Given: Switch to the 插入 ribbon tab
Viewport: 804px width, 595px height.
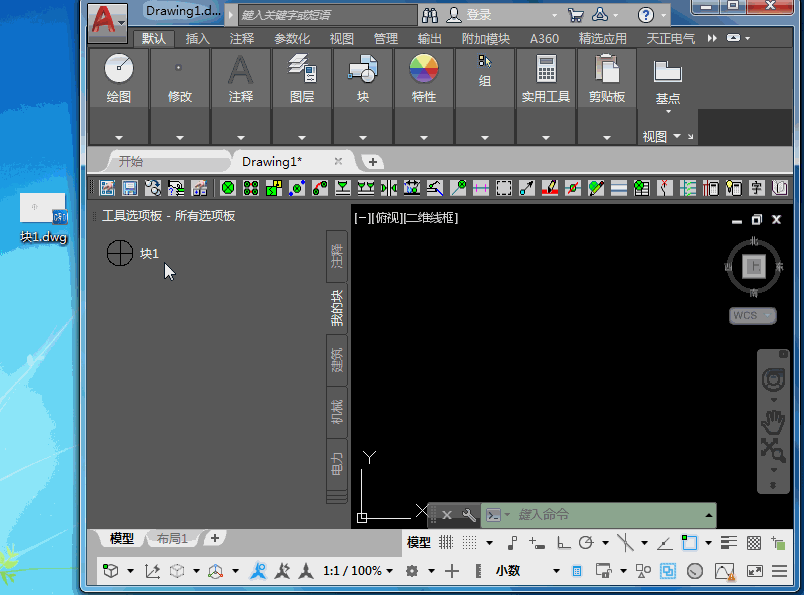Looking at the screenshot, I should 198,39.
